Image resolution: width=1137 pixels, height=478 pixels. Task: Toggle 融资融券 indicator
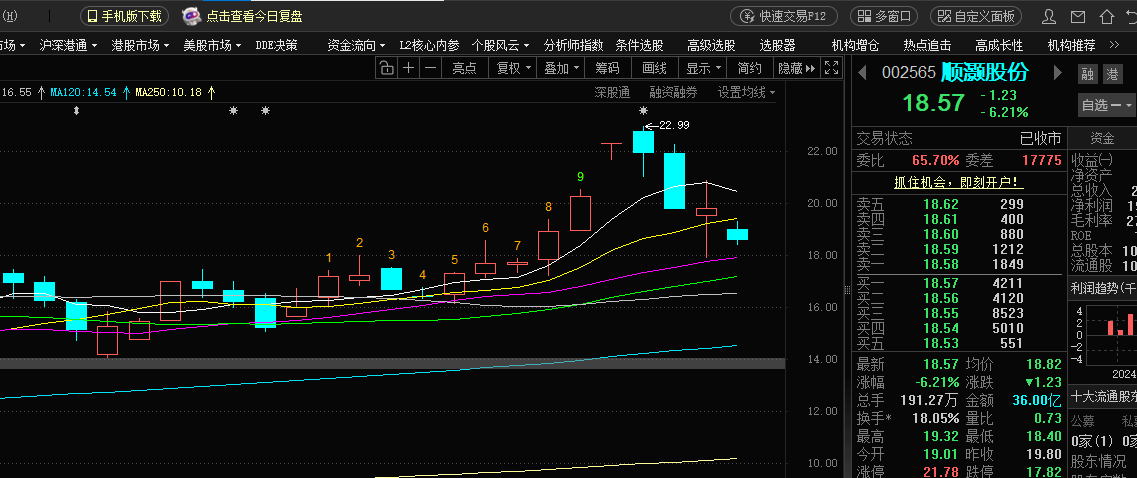(x=673, y=92)
